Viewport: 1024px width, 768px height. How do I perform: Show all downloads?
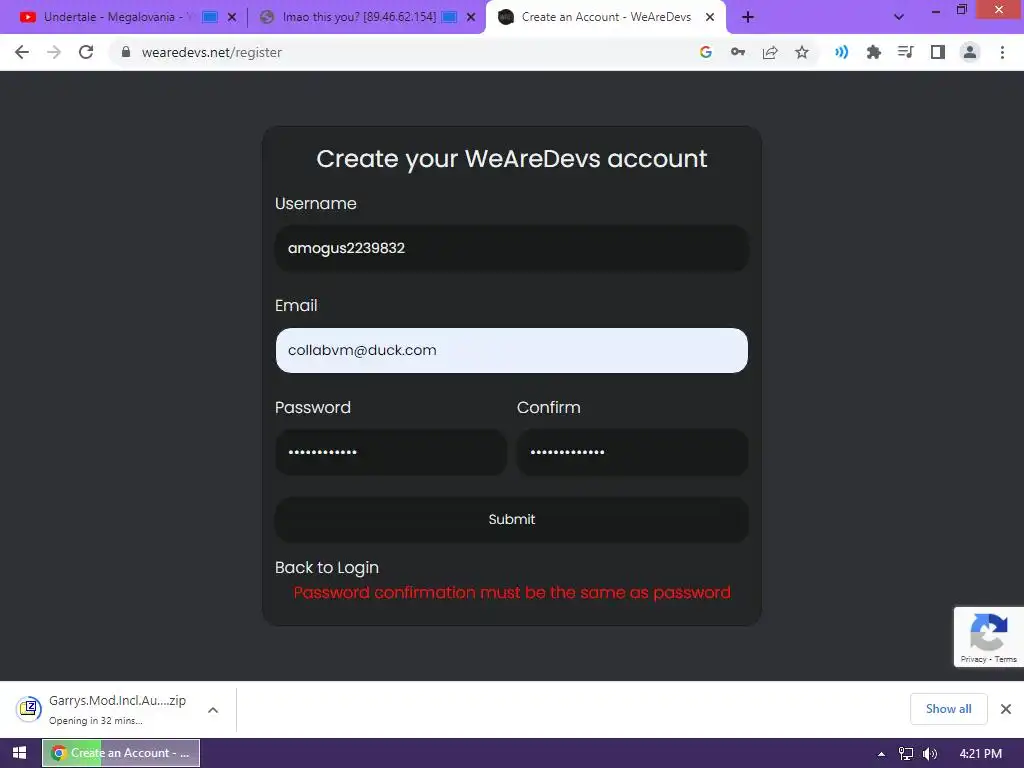[x=948, y=709]
